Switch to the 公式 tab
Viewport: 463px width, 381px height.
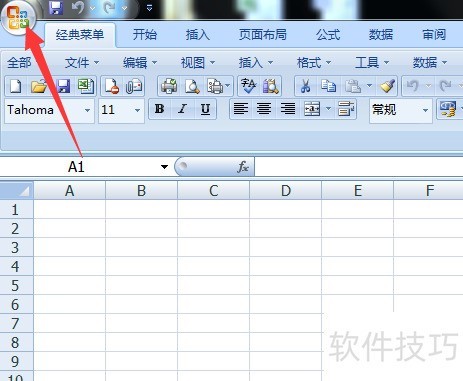click(328, 35)
